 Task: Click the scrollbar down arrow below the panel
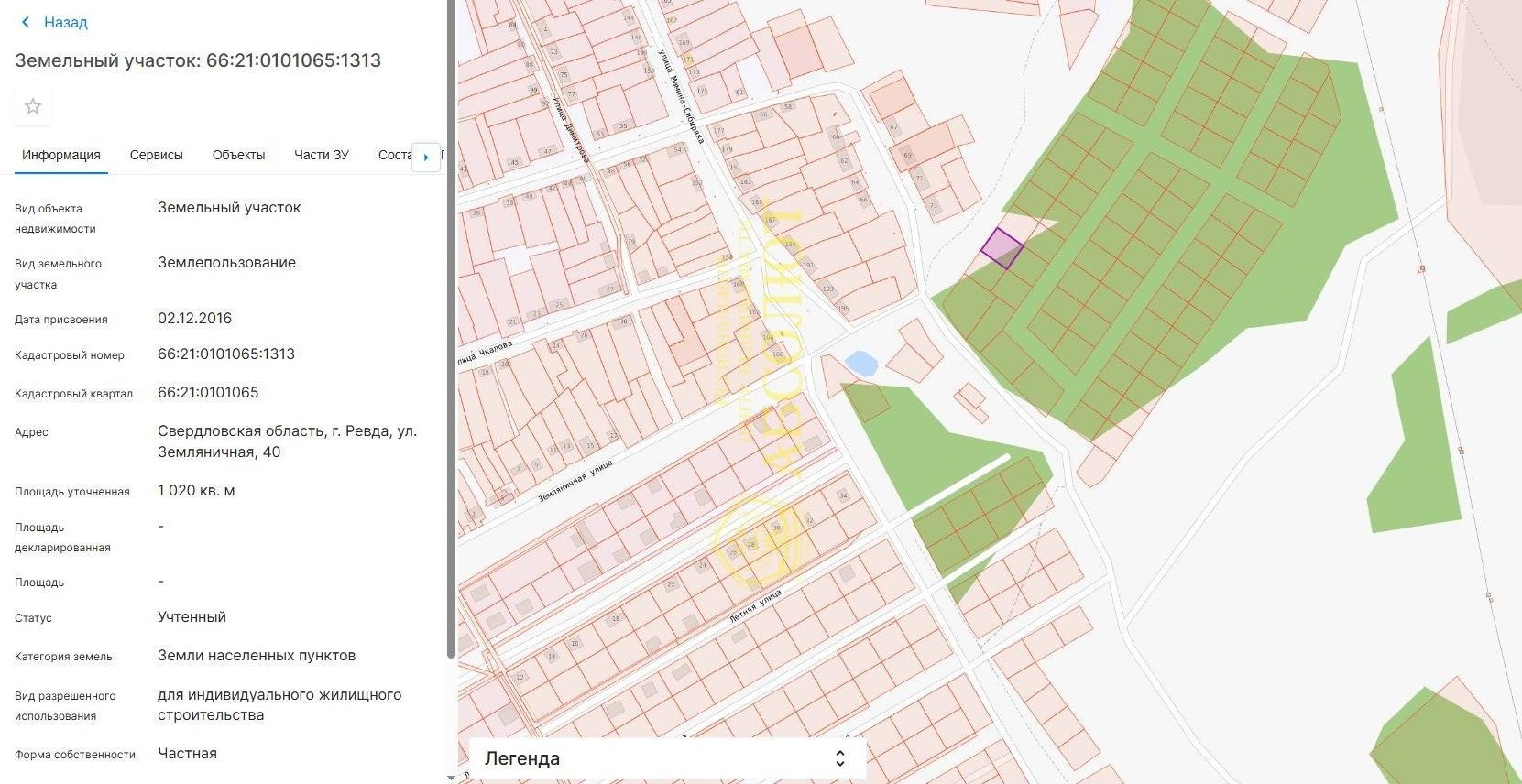[451, 778]
